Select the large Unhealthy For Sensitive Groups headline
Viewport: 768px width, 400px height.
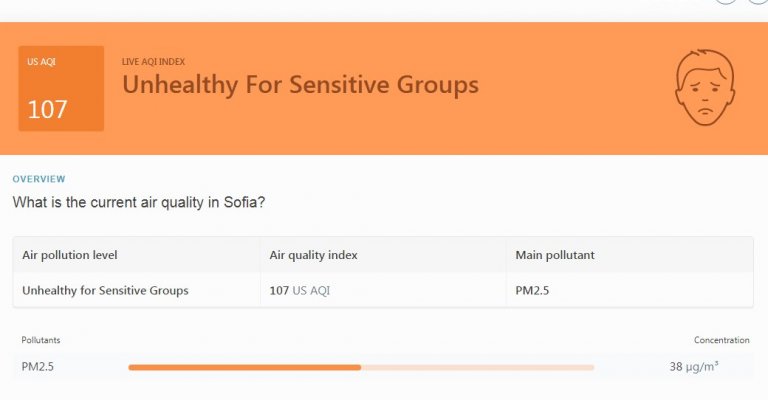click(x=300, y=85)
